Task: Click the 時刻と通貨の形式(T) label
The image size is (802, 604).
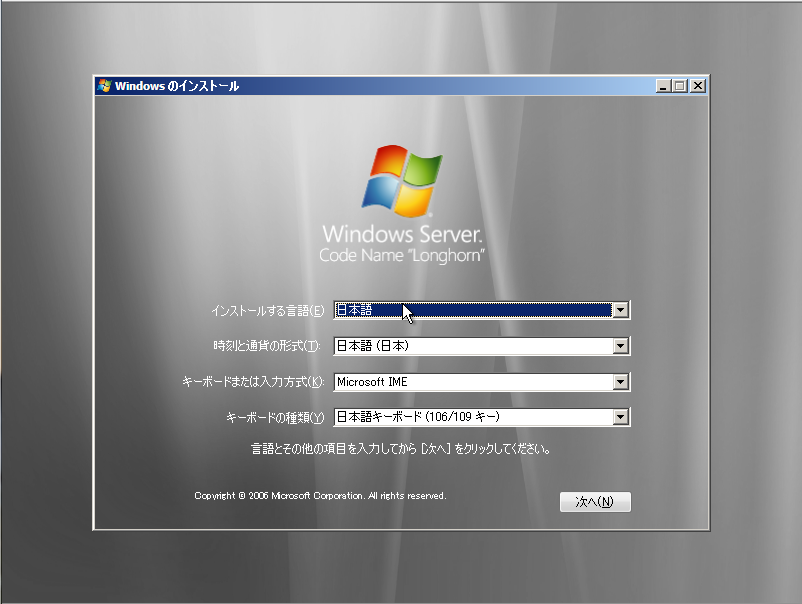Action: pos(266,346)
